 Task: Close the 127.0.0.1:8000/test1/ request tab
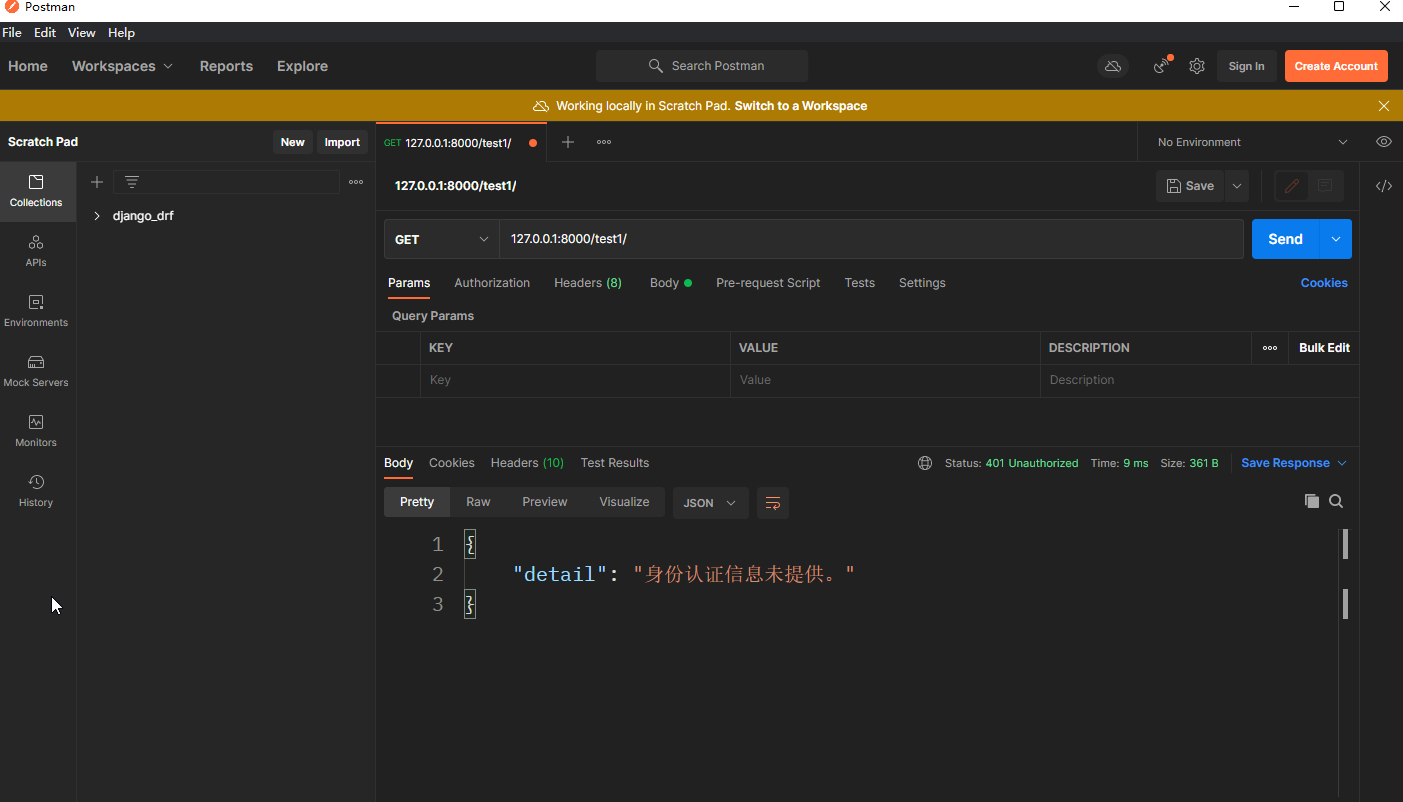[x=533, y=143]
